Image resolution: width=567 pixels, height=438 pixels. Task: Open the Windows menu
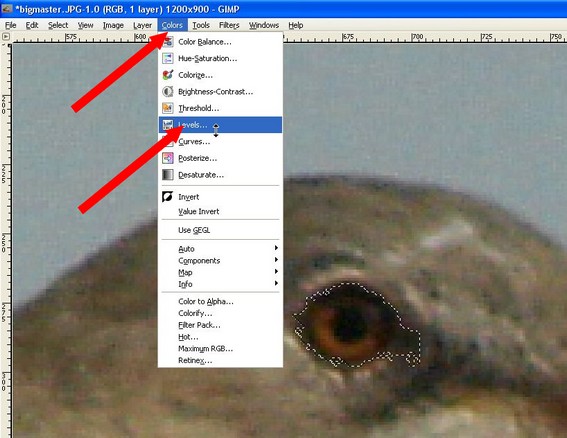(x=264, y=25)
